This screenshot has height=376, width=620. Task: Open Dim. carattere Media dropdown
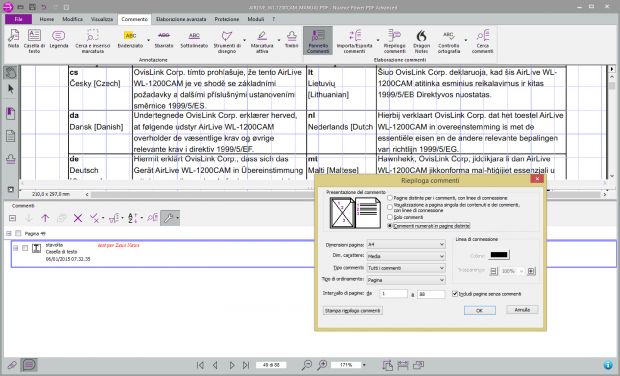tap(406, 256)
